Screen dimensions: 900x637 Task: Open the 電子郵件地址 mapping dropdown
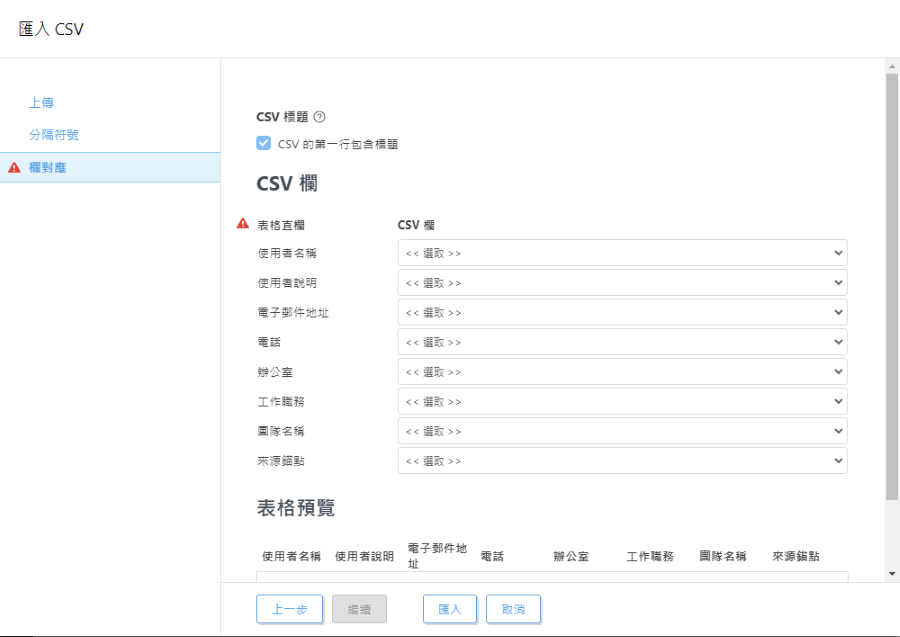(x=622, y=312)
